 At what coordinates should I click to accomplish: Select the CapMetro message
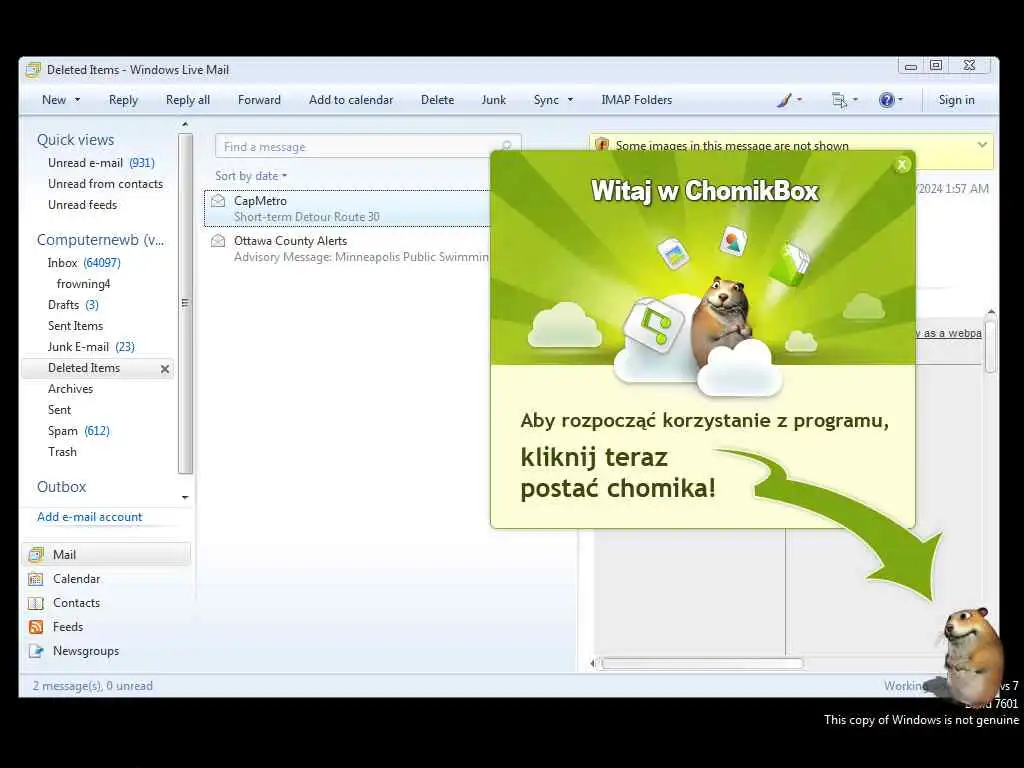tap(347, 208)
